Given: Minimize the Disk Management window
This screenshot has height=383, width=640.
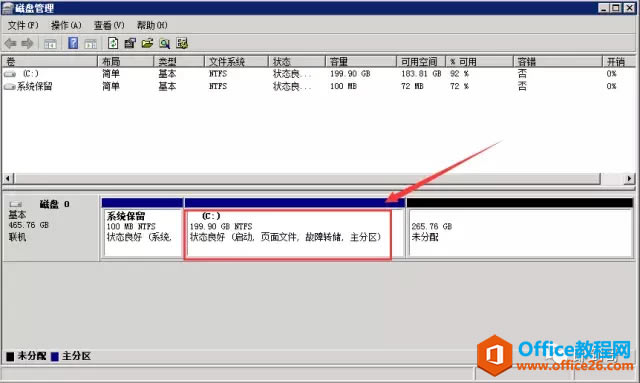Looking at the screenshot, I should (x=604, y=8).
